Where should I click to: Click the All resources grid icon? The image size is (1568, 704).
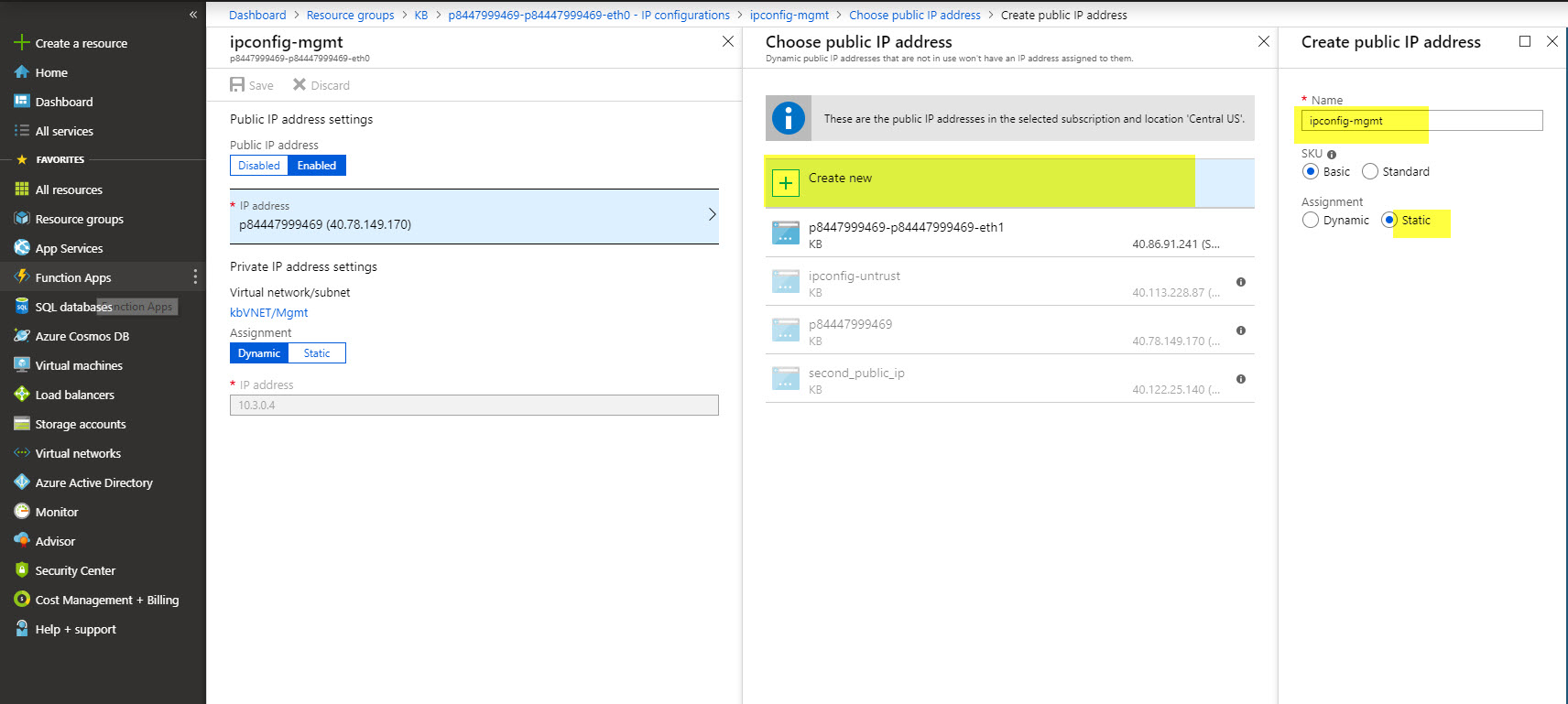point(22,190)
